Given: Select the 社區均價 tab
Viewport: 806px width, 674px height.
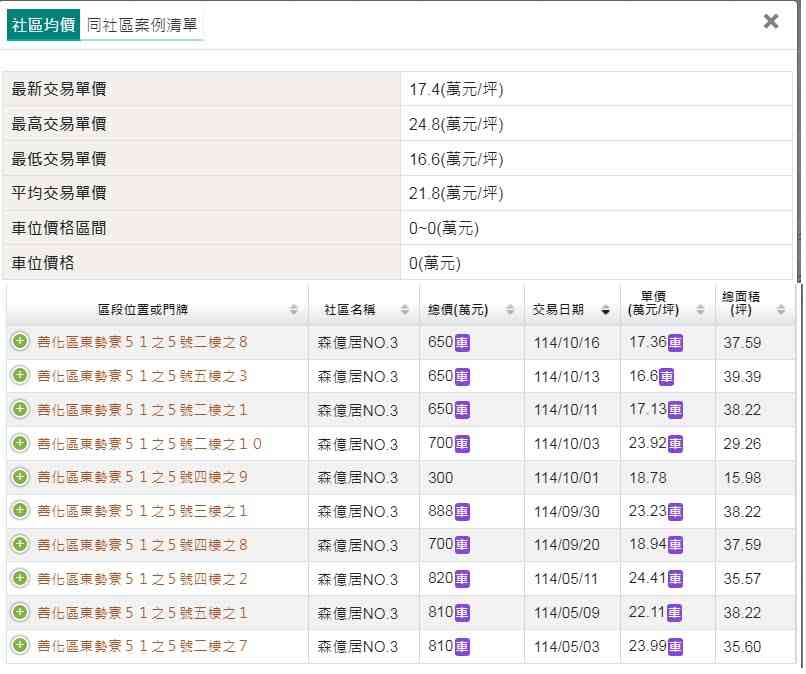Looking at the screenshot, I should [44, 25].
